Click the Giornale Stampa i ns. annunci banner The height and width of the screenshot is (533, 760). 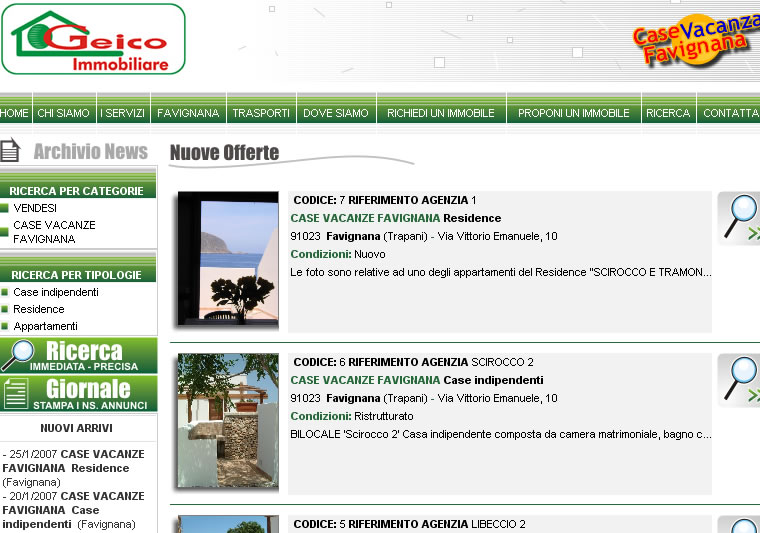coord(79,393)
